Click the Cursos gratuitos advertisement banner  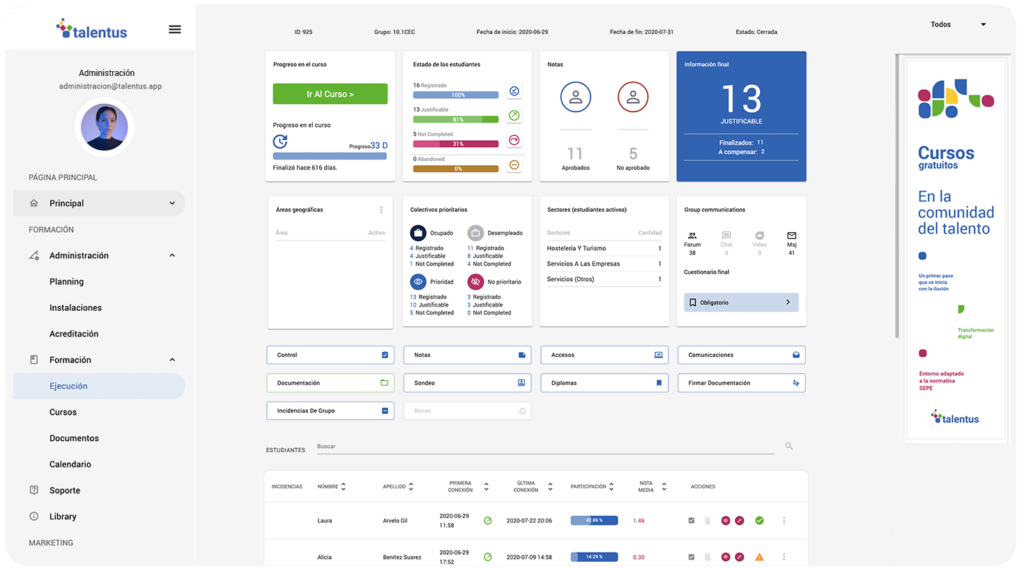(955, 252)
